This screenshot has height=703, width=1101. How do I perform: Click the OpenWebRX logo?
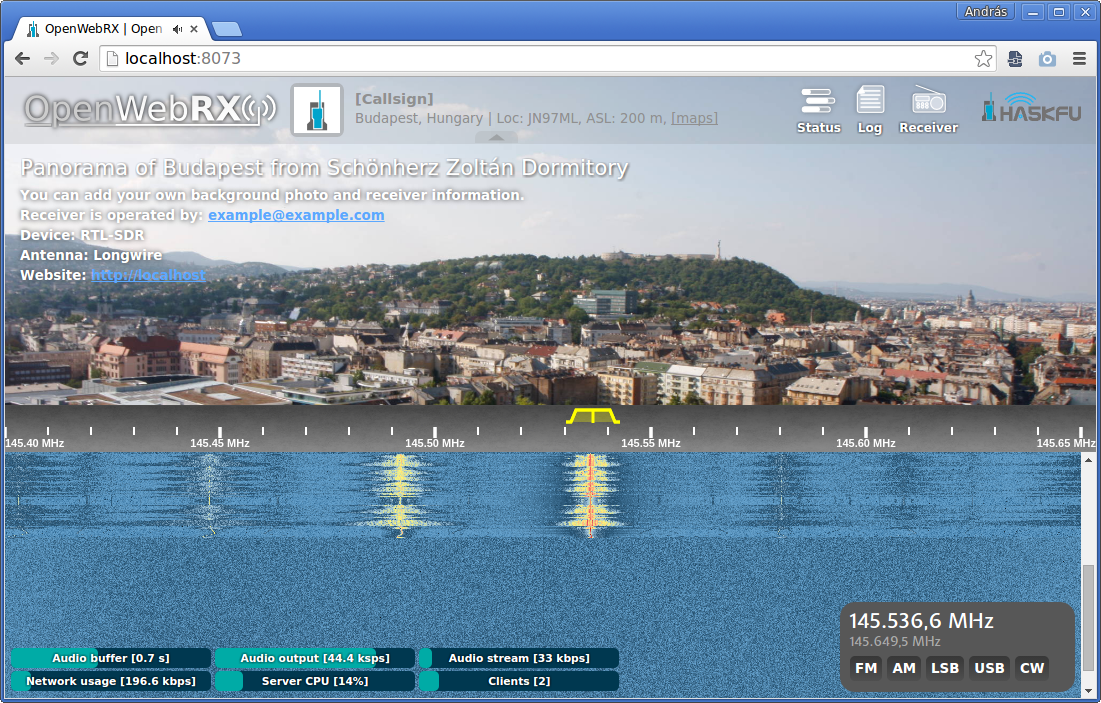[150, 109]
